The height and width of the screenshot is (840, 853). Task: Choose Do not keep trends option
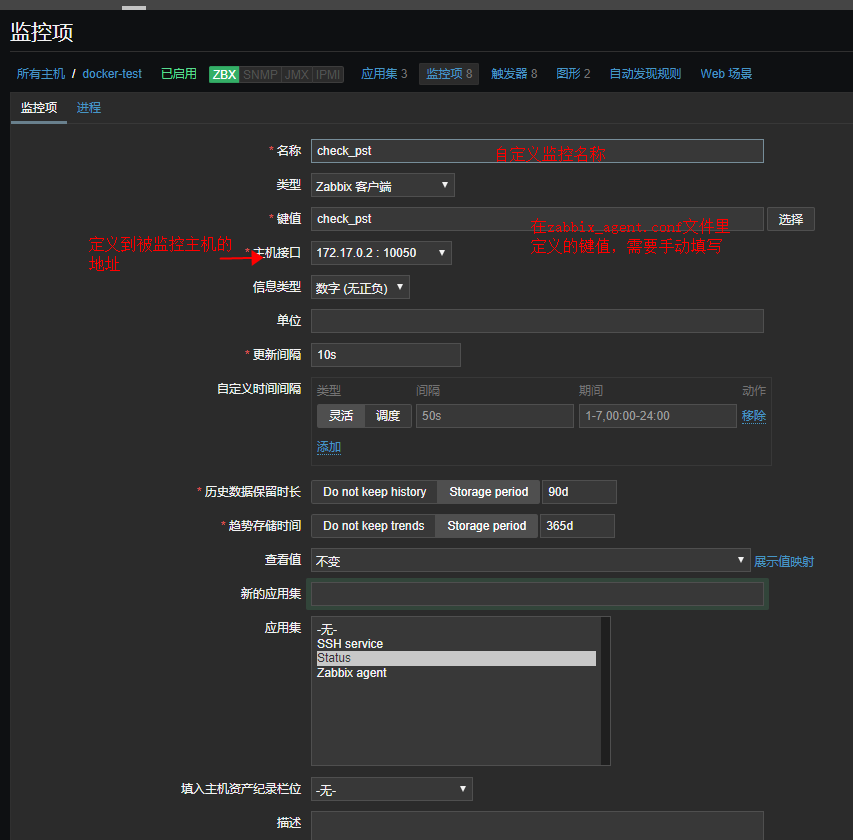(373, 526)
